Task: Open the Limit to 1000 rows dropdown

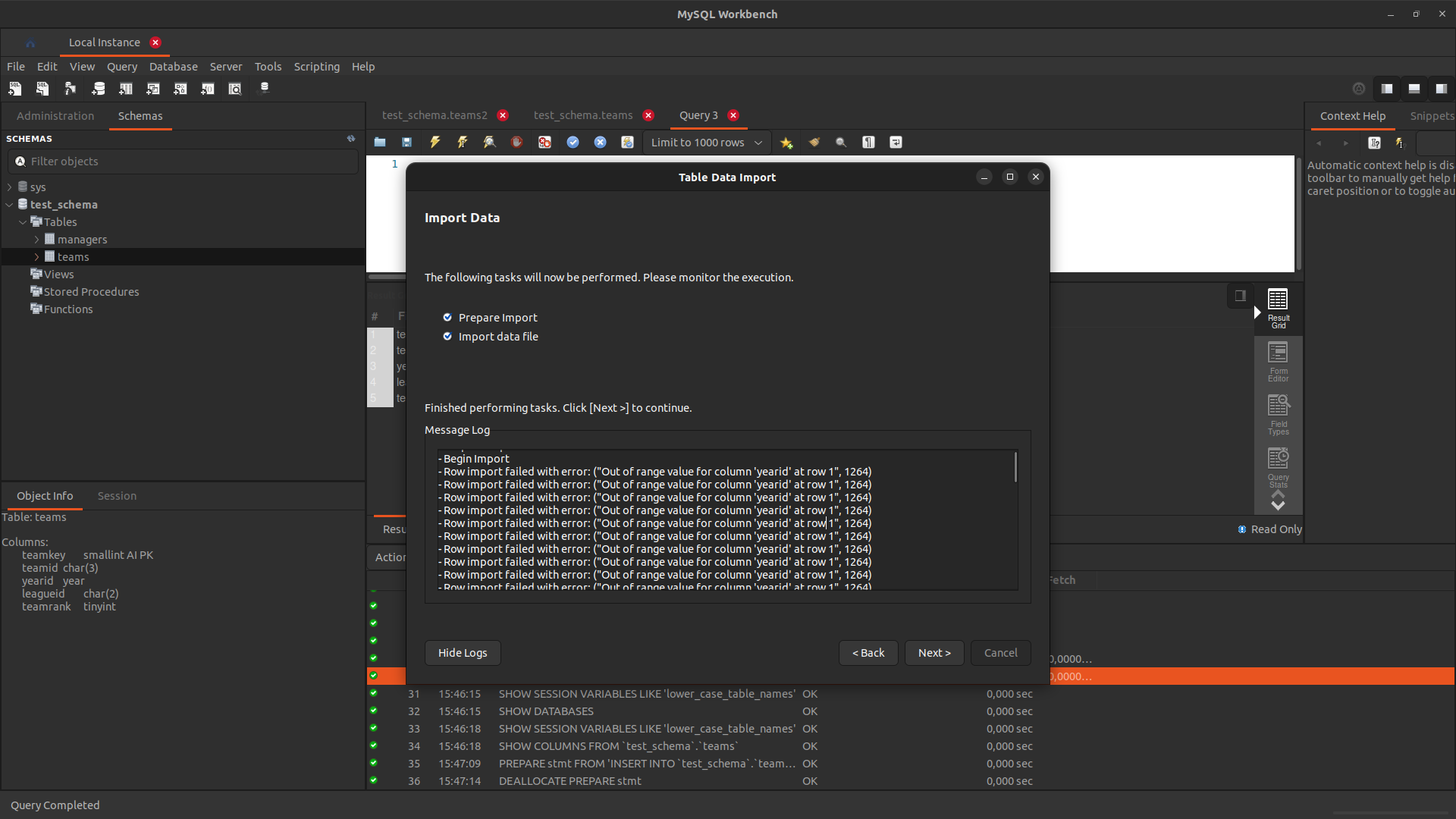Action: pyautogui.click(x=706, y=143)
